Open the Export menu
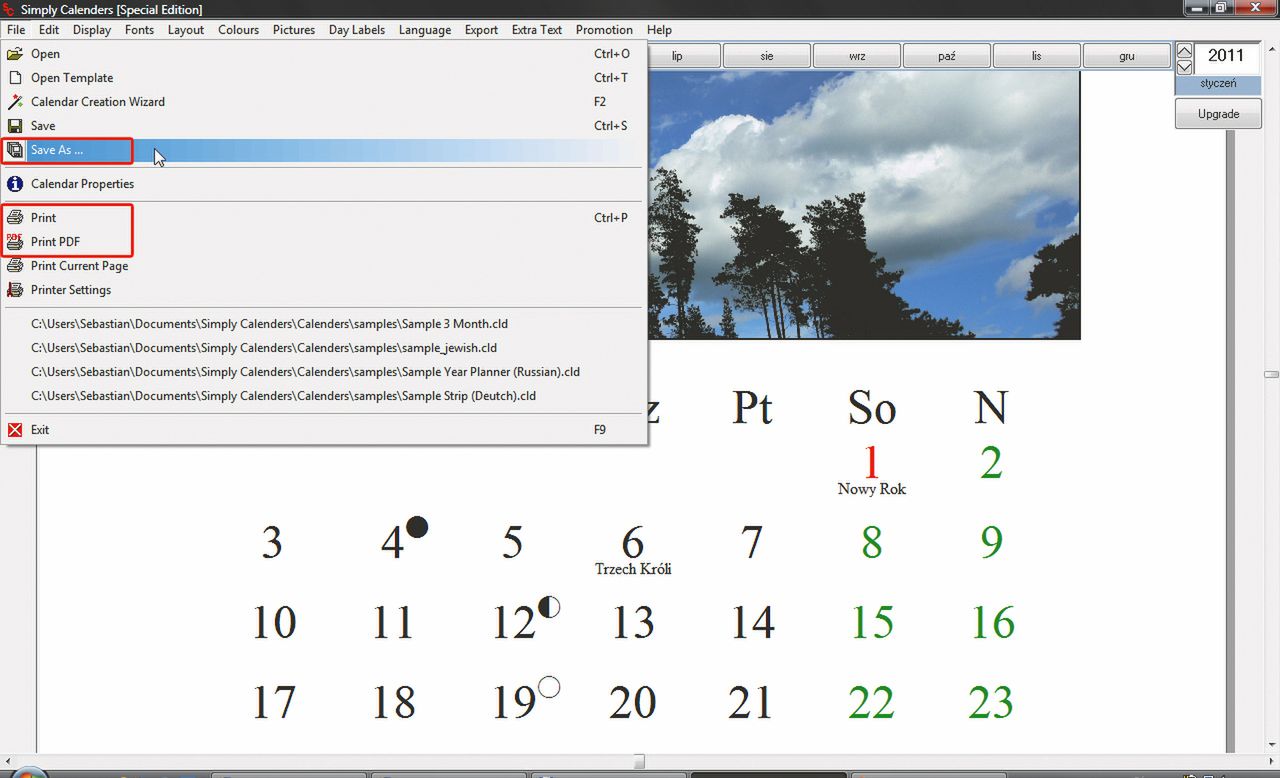This screenshot has width=1280, height=778. click(481, 30)
